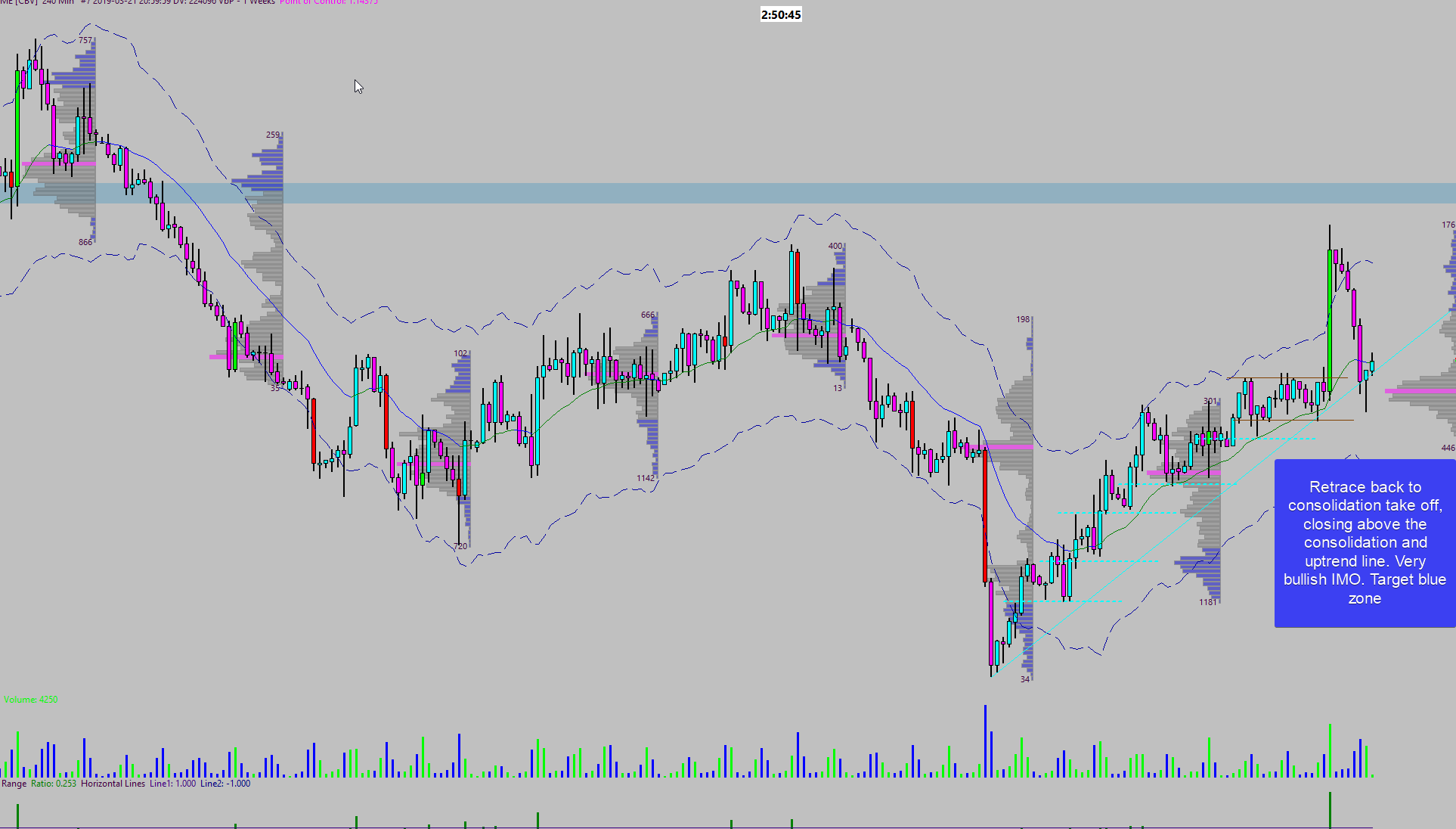The height and width of the screenshot is (829, 1456).
Task: Click the 720 volume profile label
Action: pyautogui.click(x=460, y=546)
